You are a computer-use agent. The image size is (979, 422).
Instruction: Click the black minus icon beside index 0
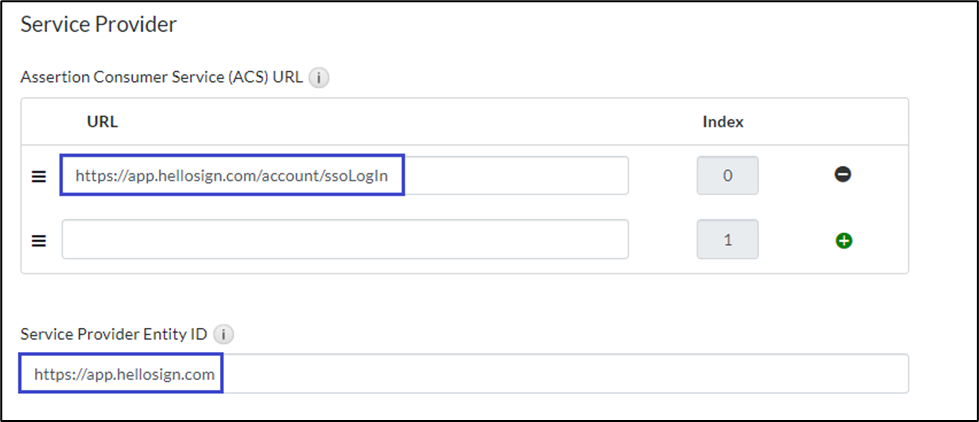[x=843, y=175]
